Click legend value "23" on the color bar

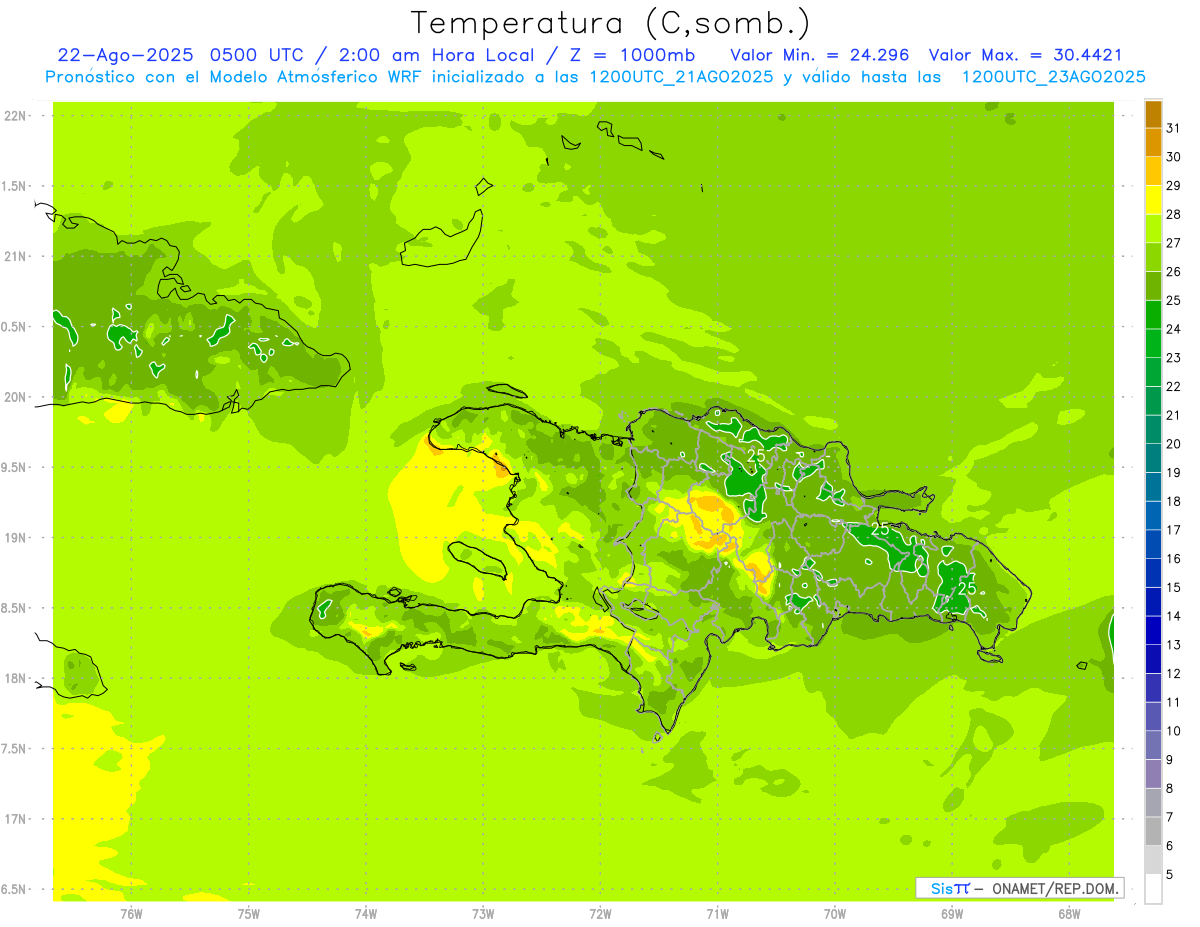click(x=1173, y=358)
